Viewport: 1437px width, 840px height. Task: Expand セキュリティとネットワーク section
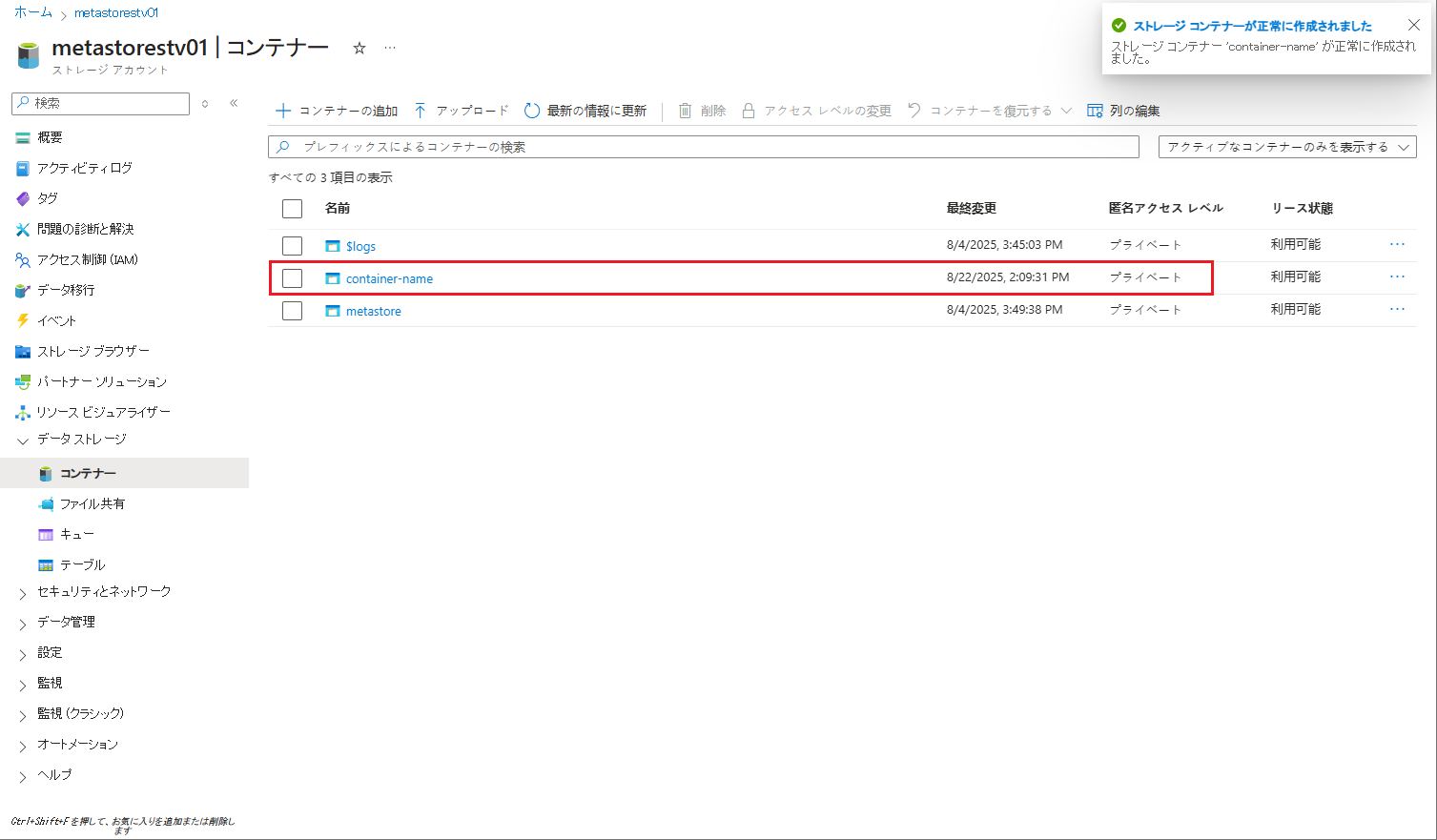(23, 593)
